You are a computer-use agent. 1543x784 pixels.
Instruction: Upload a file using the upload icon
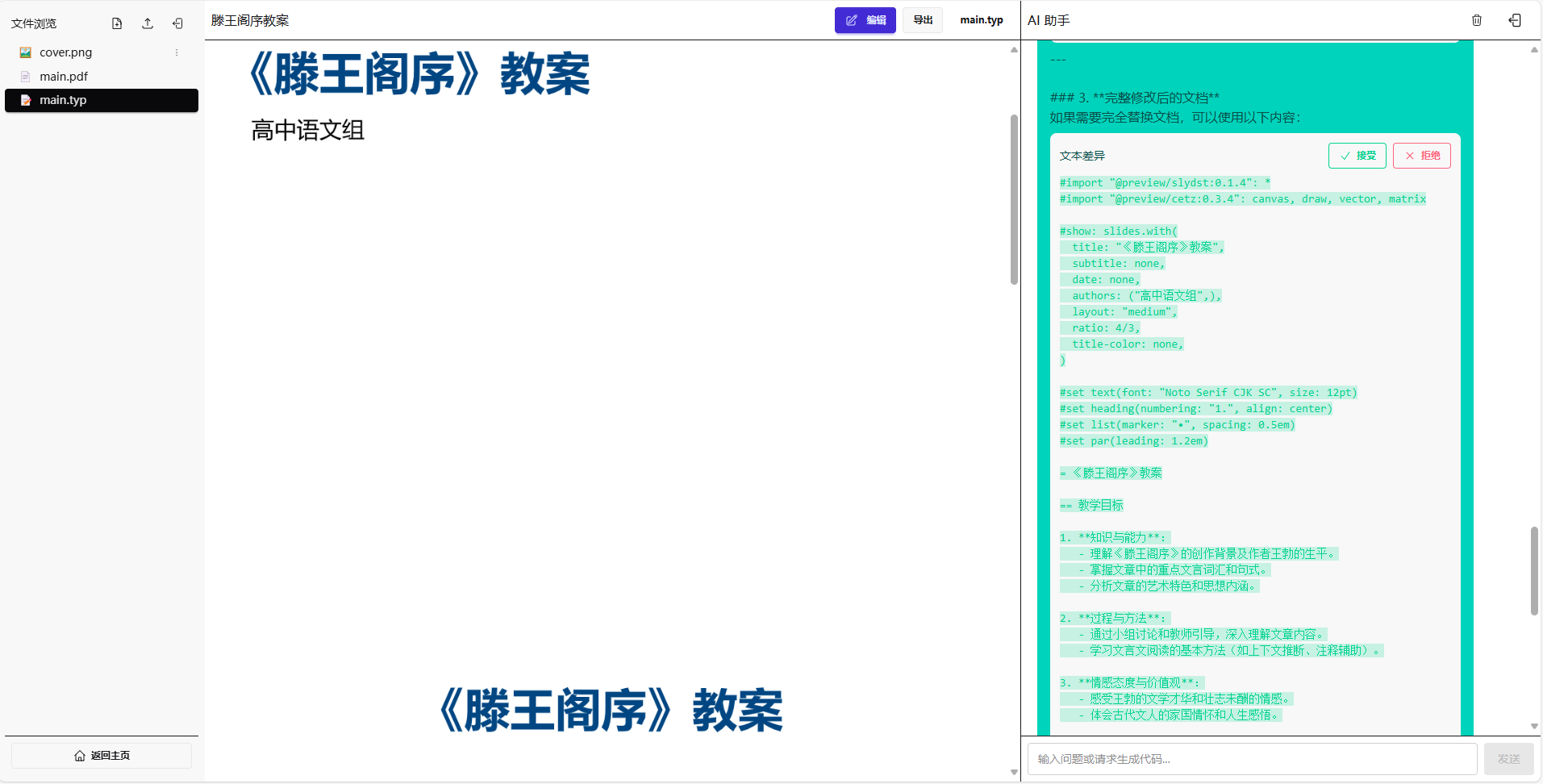click(x=147, y=23)
